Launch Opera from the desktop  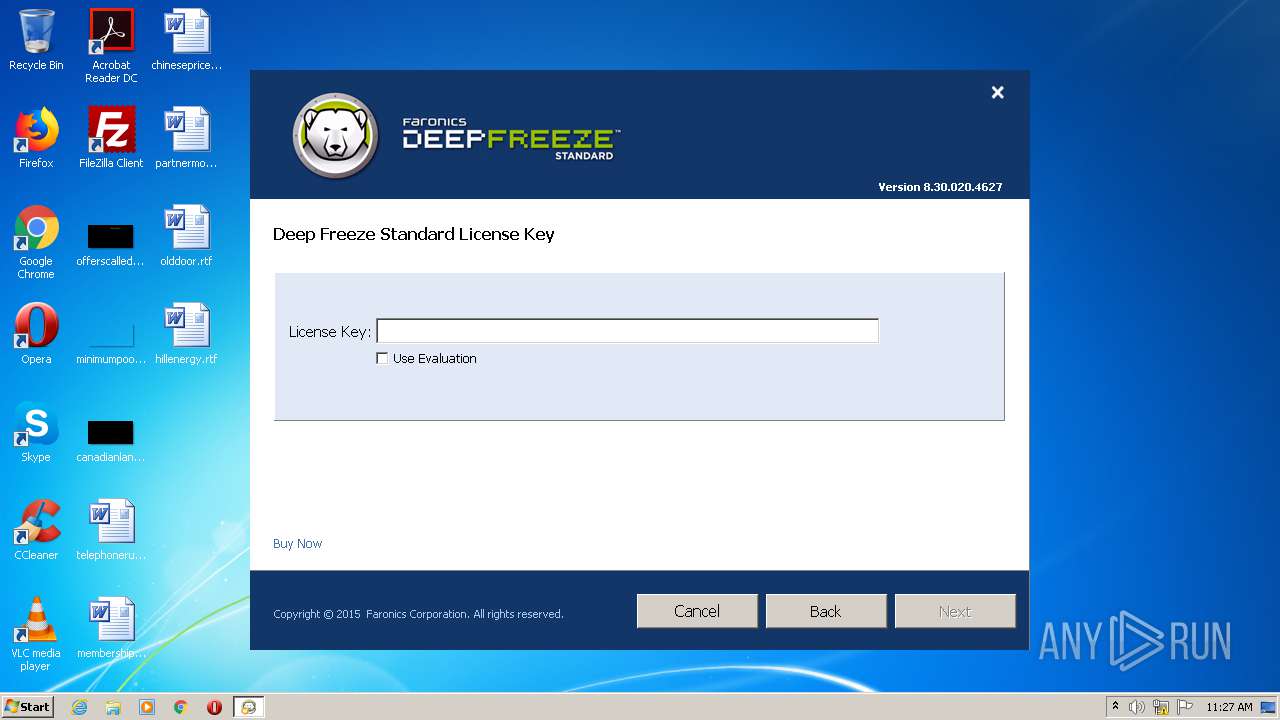[36, 334]
